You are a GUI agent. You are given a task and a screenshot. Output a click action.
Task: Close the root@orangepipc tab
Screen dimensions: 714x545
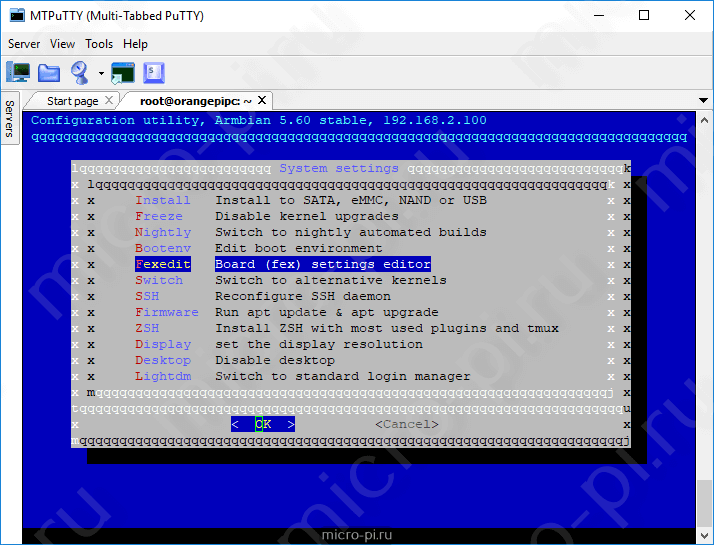[x=262, y=100]
